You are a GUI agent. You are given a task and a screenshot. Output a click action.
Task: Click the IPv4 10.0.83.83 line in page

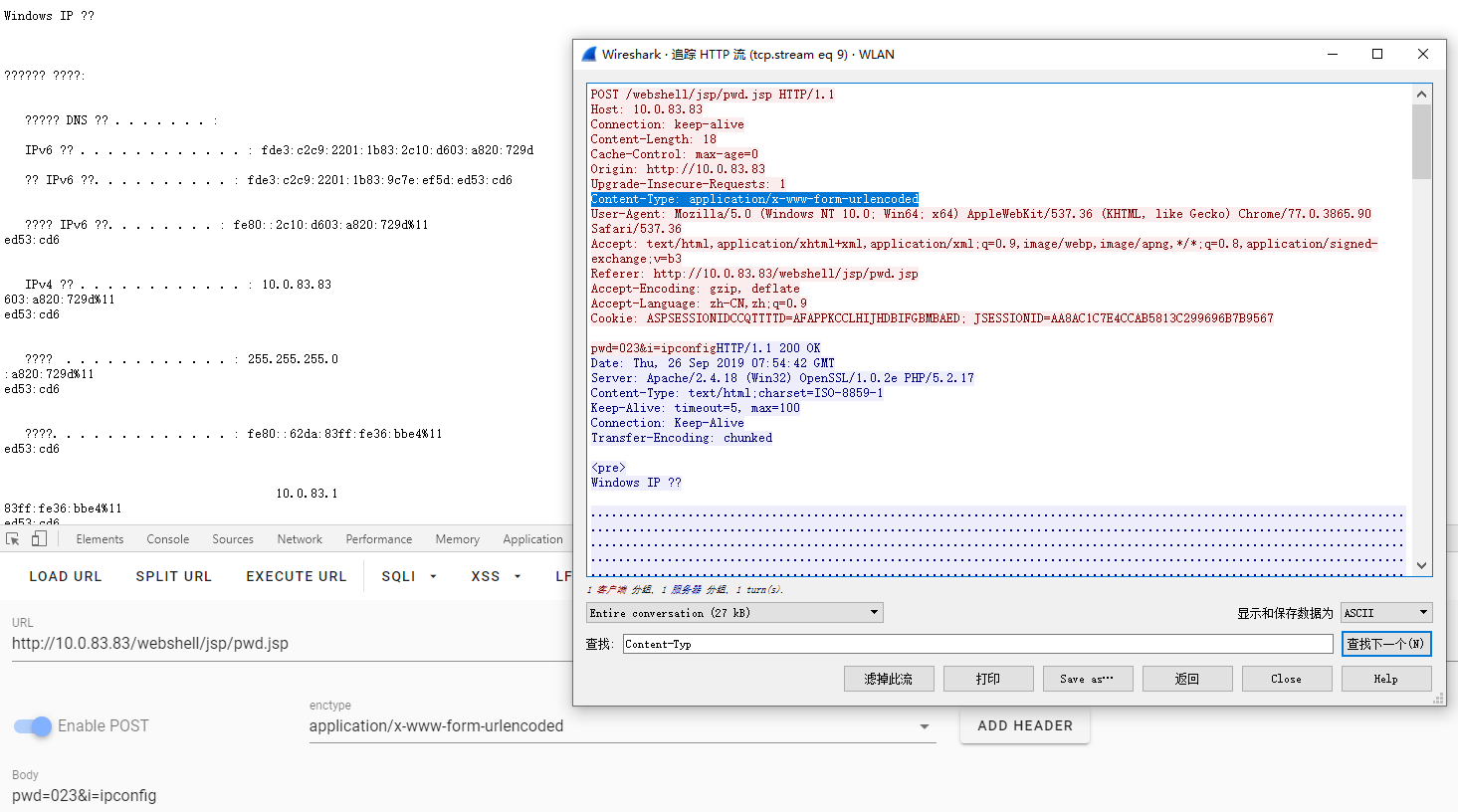coord(178,285)
